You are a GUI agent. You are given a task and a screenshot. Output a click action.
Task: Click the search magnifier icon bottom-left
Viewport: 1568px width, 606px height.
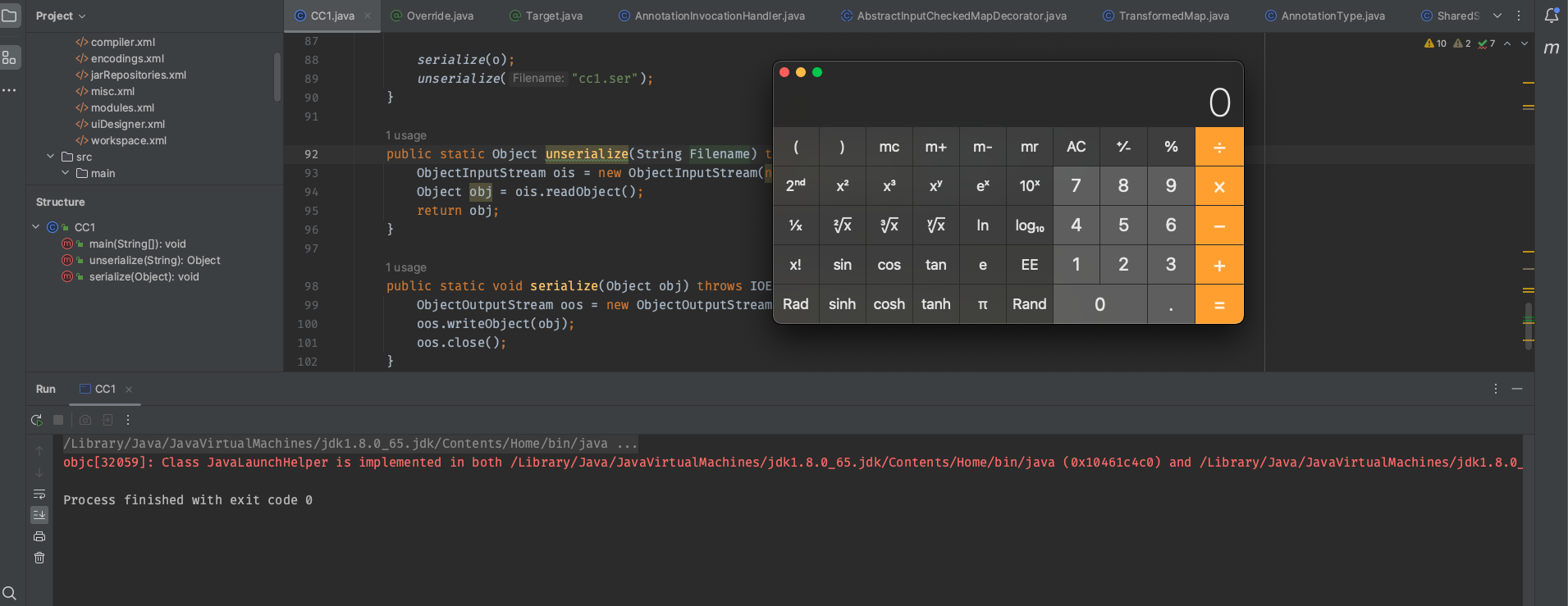(10, 593)
